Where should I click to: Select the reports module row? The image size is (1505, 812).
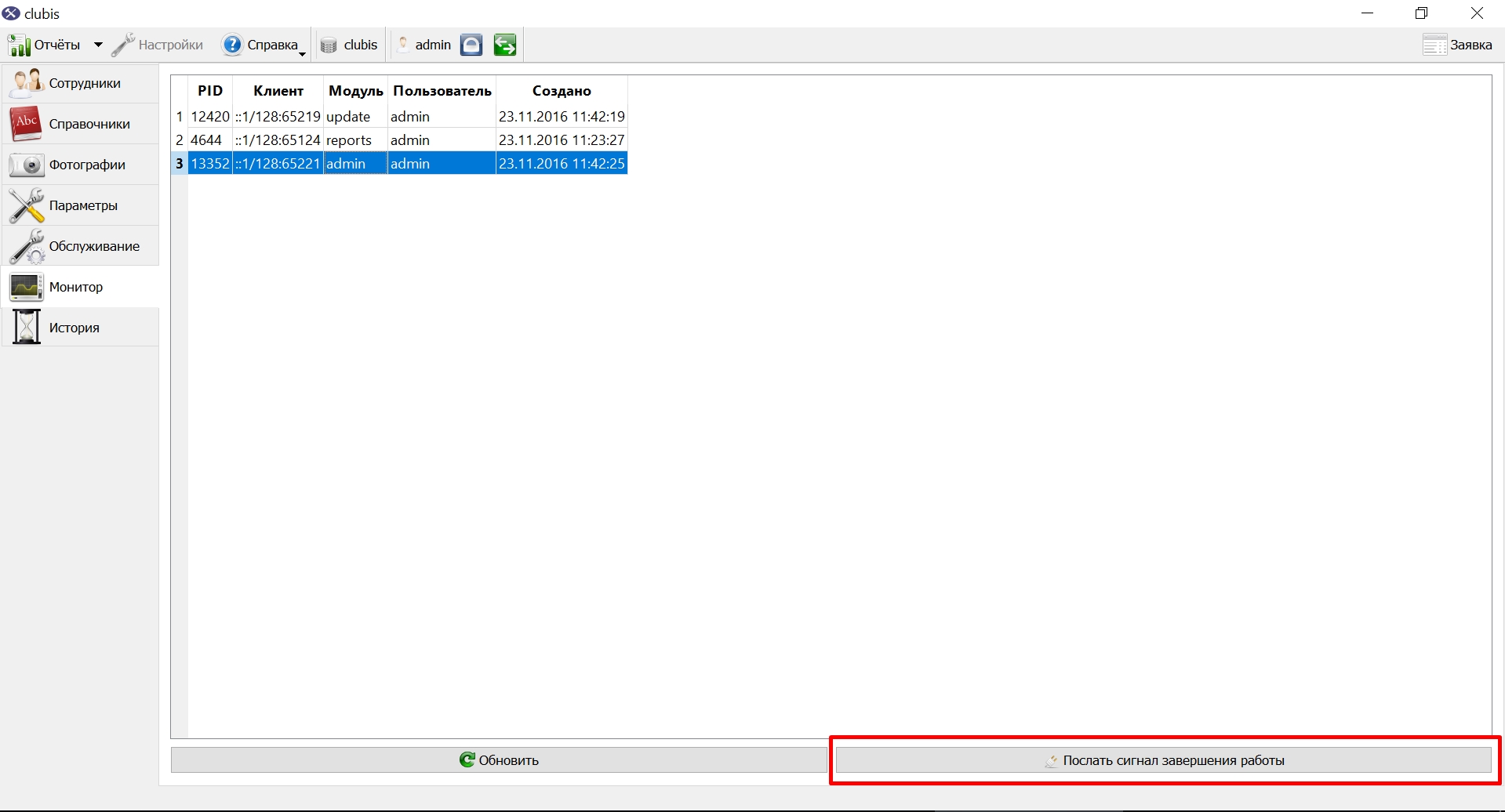(x=399, y=140)
